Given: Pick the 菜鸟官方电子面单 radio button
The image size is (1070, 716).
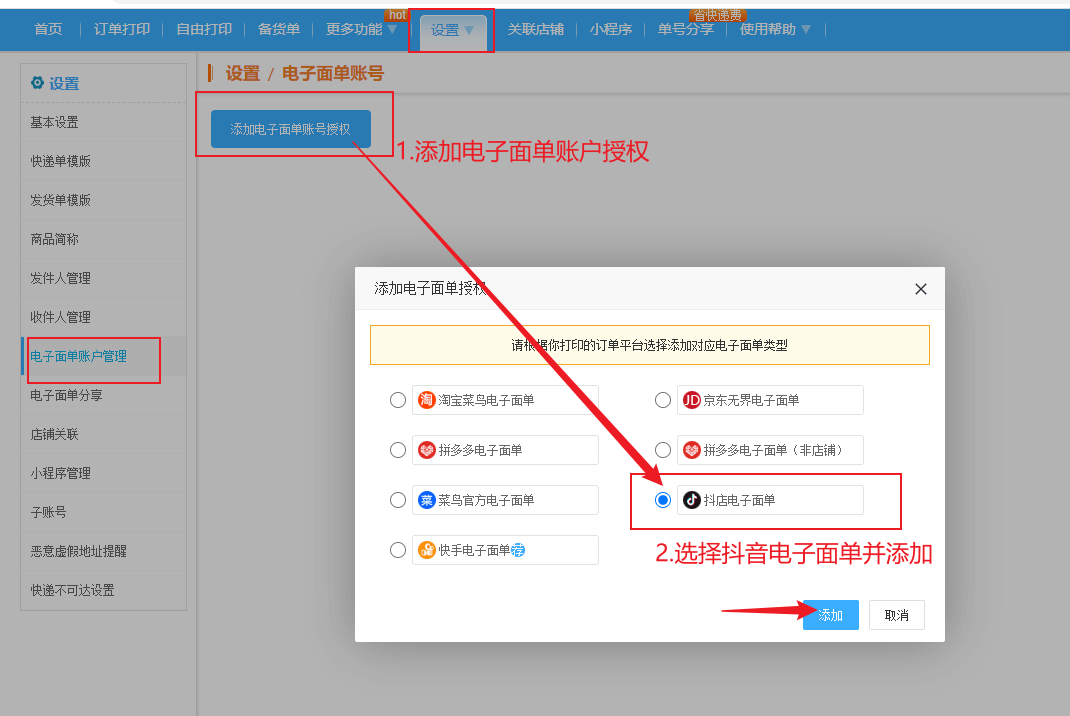Looking at the screenshot, I should pyautogui.click(x=398, y=500).
